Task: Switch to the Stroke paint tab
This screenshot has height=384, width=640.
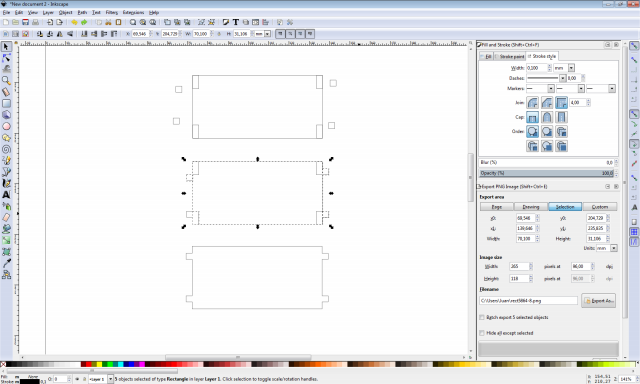Action: pyautogui.click(x=509, y=56)
